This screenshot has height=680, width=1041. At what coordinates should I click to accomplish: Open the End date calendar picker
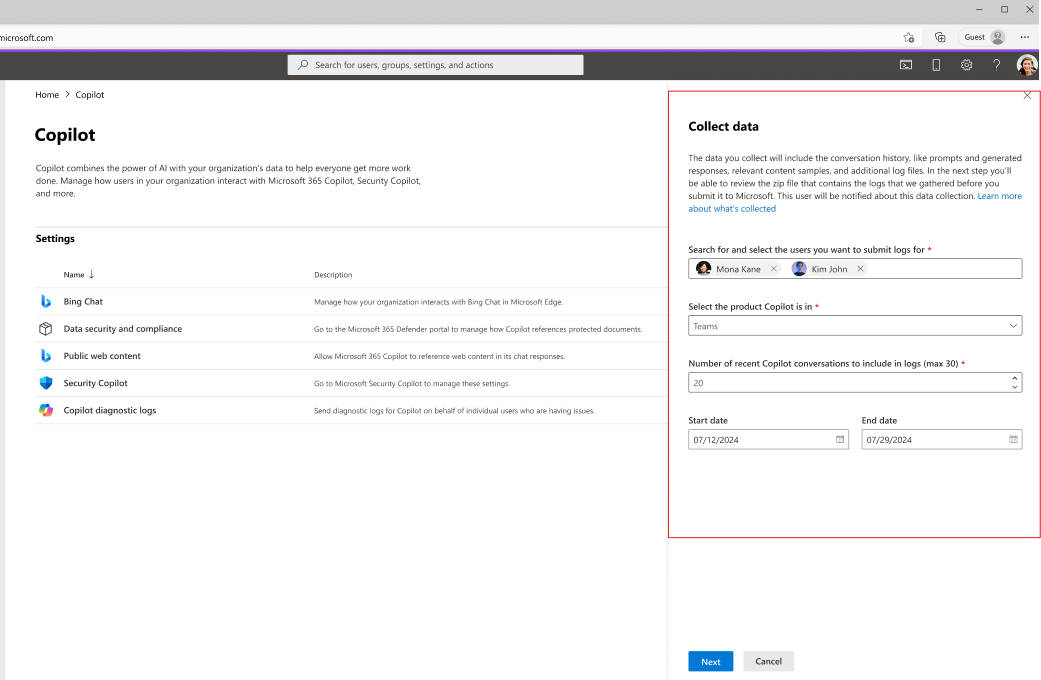[1013, 440]
